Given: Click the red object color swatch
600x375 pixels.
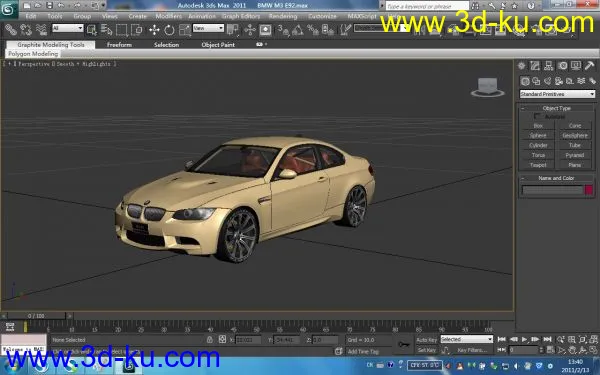Looking at the screenshot, I should 589,190.
